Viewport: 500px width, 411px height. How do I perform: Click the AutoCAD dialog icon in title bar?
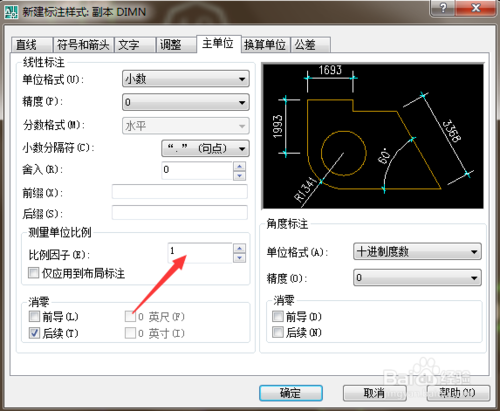(11, 11)
